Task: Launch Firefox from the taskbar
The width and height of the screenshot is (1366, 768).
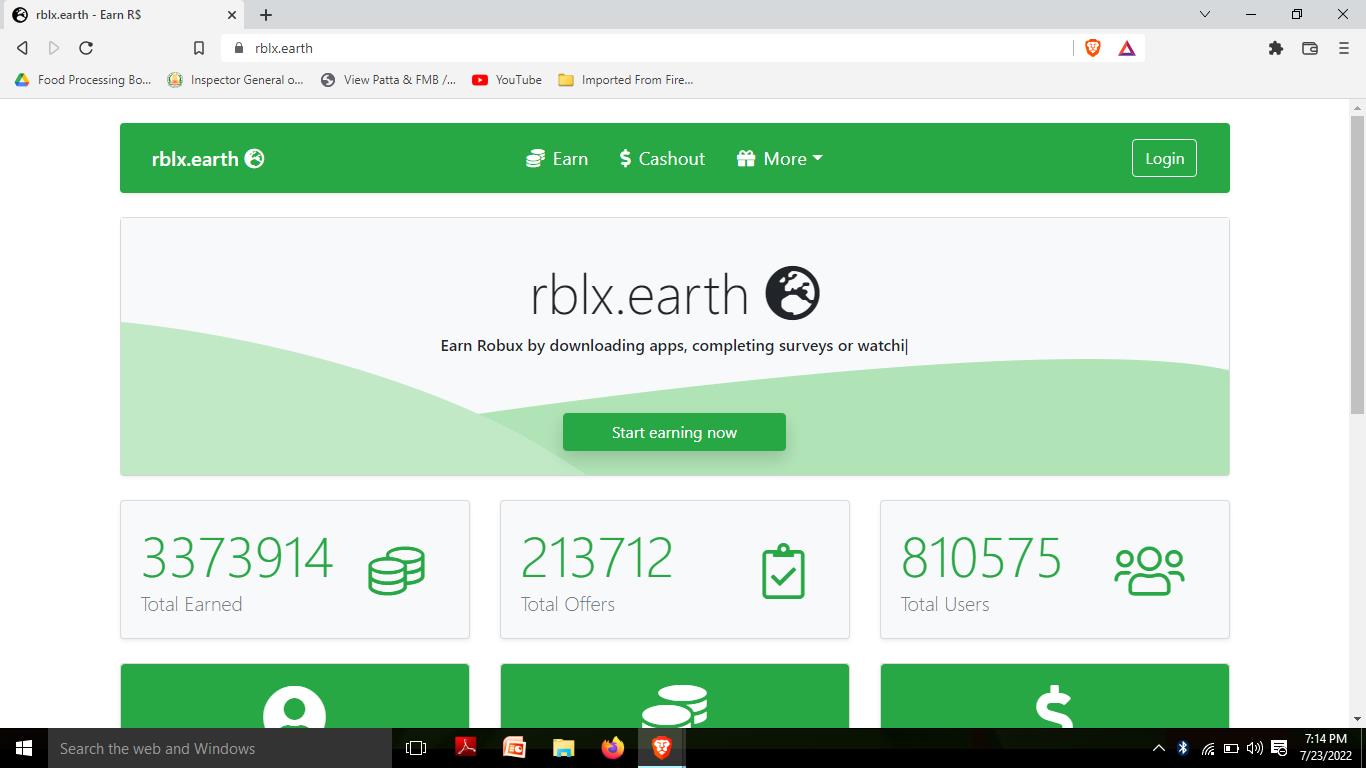Action: pos(612,748)
